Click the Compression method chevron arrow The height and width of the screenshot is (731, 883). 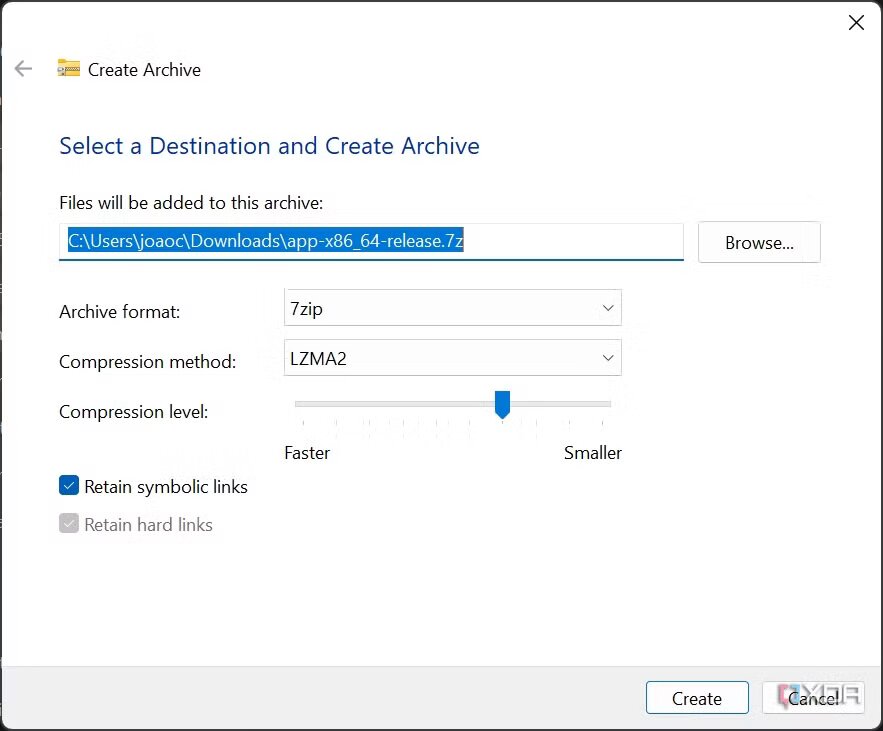click(608, 358)
